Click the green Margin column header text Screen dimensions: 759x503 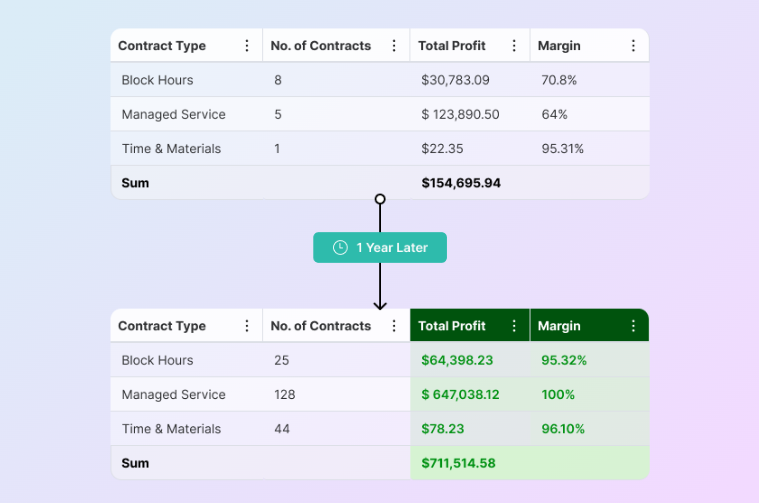pos(559,326)
